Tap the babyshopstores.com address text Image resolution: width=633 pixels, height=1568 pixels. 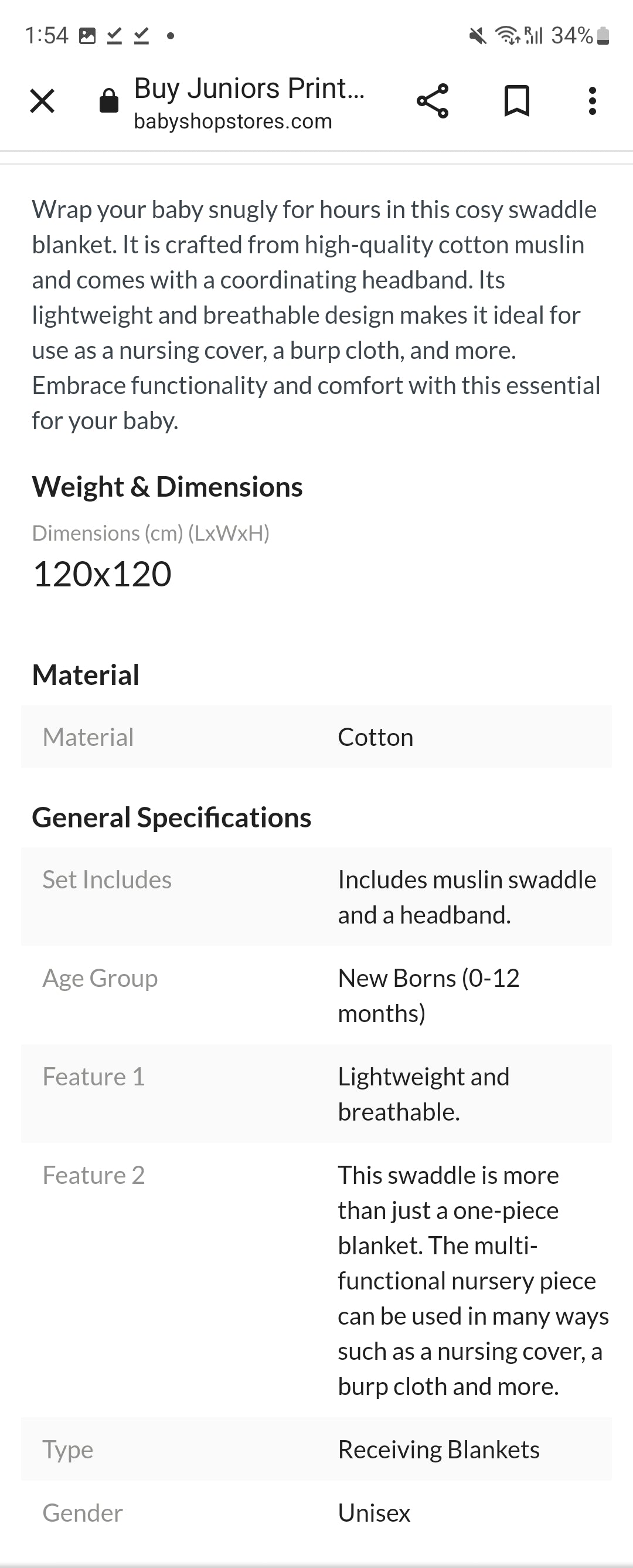(233, 121)
